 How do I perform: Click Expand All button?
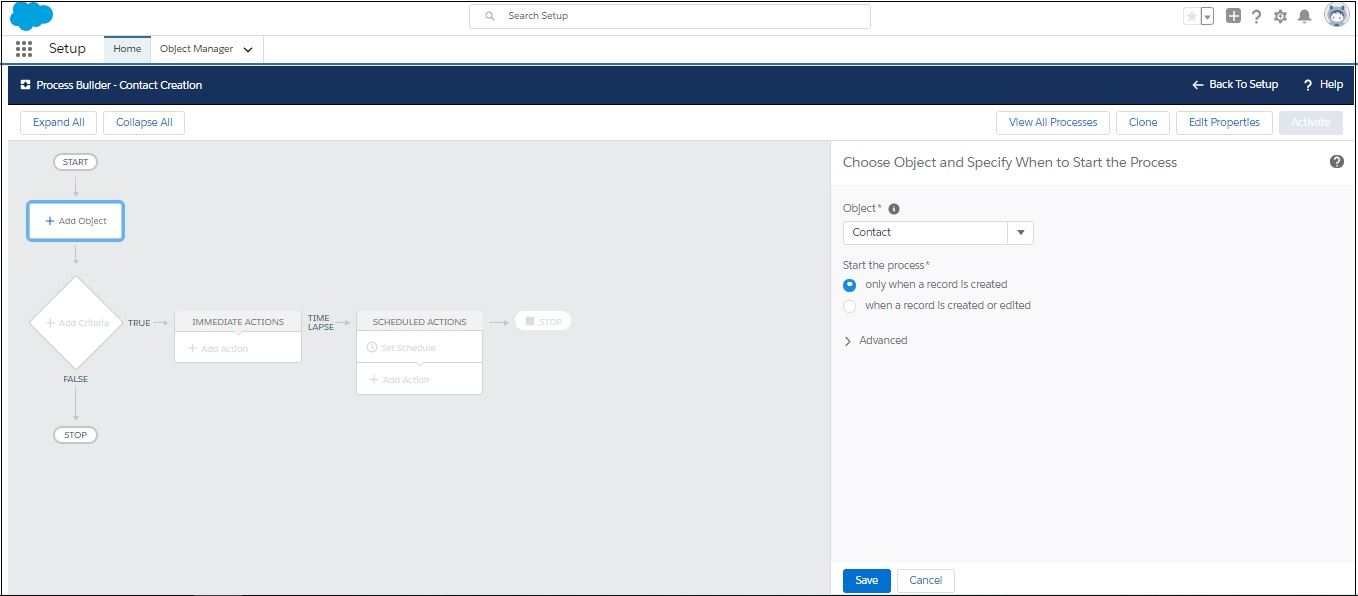point(58,123)
